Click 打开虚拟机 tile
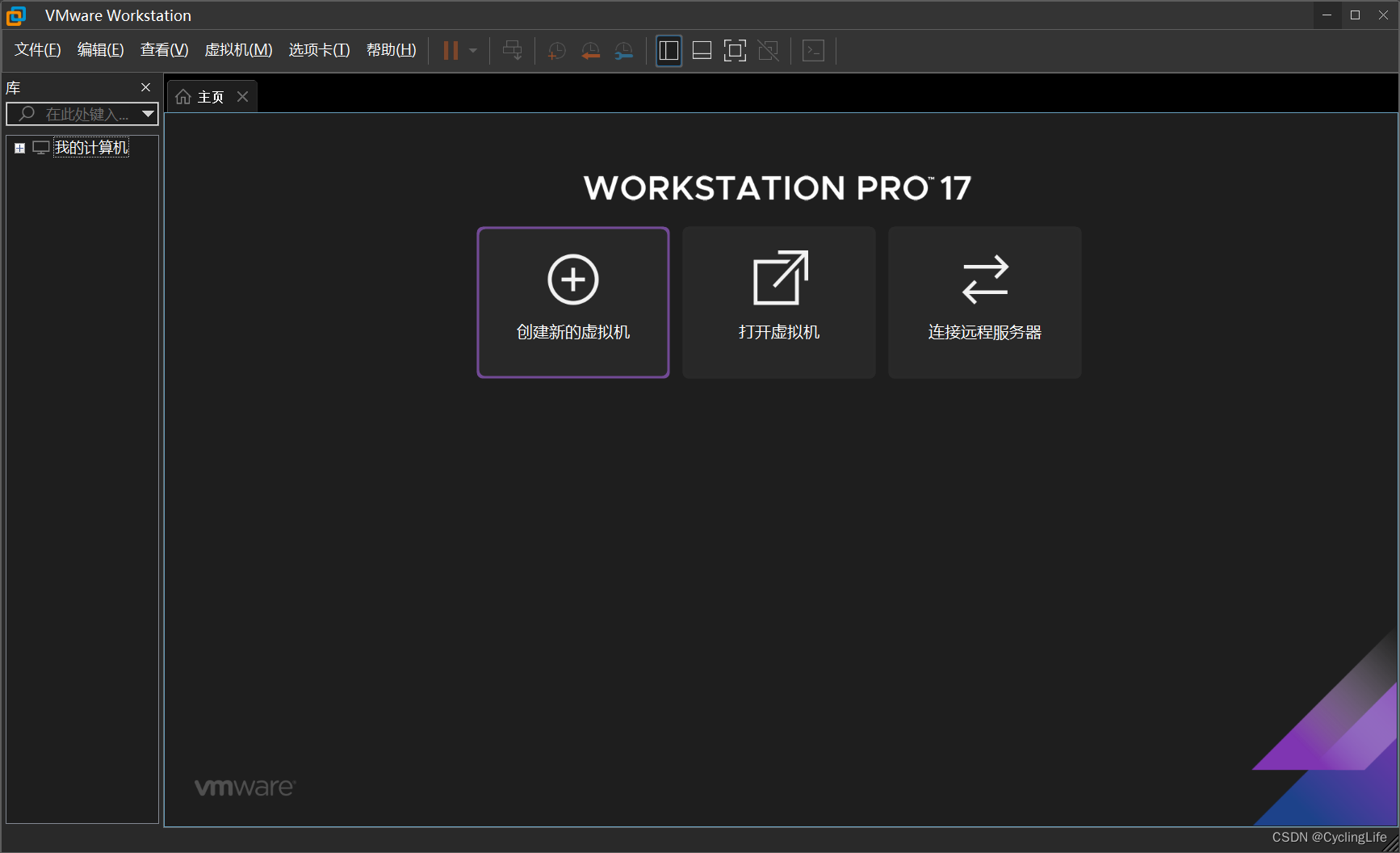Screen dimensions: 1400x853 point(779,302)
